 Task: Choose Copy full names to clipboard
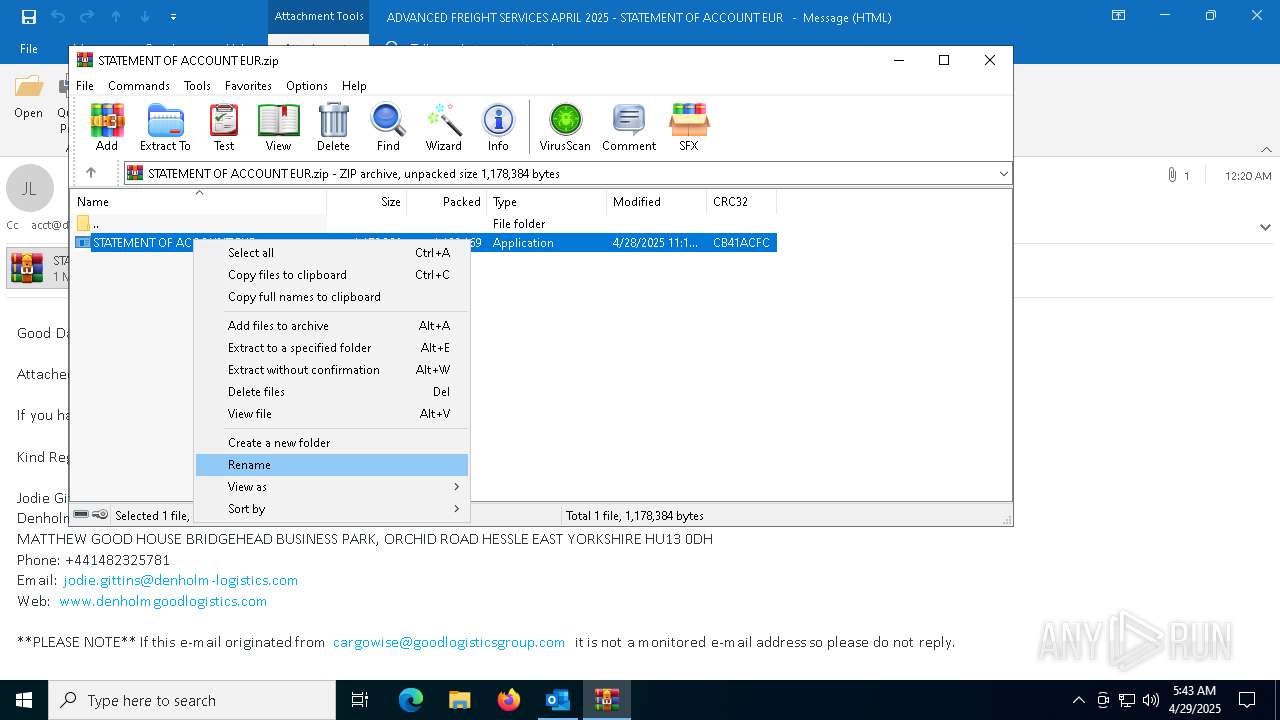332,297
